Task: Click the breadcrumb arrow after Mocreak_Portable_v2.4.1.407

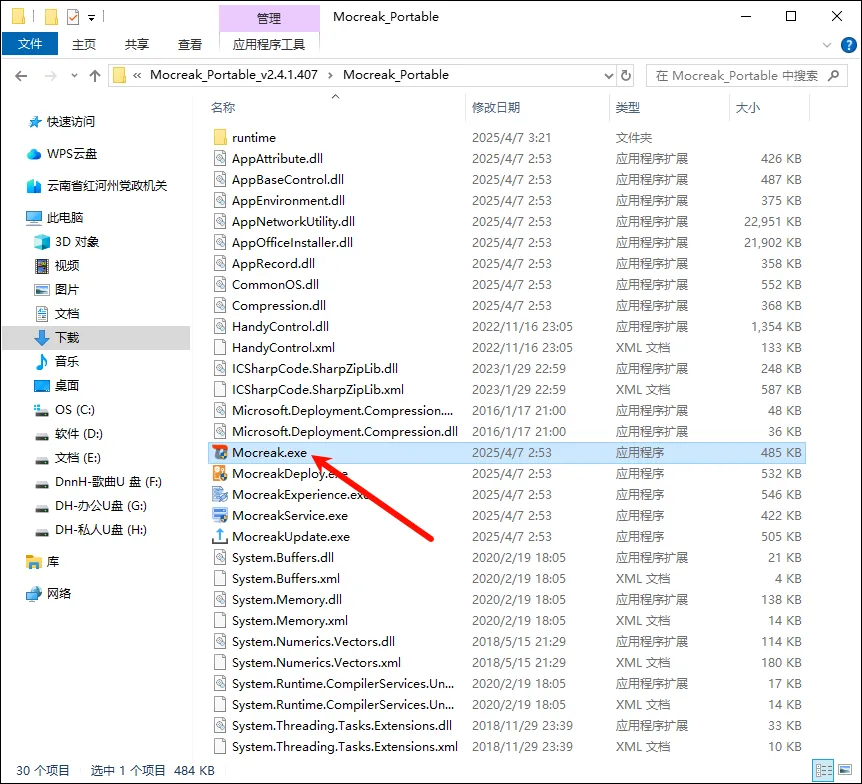Action: 330,75
